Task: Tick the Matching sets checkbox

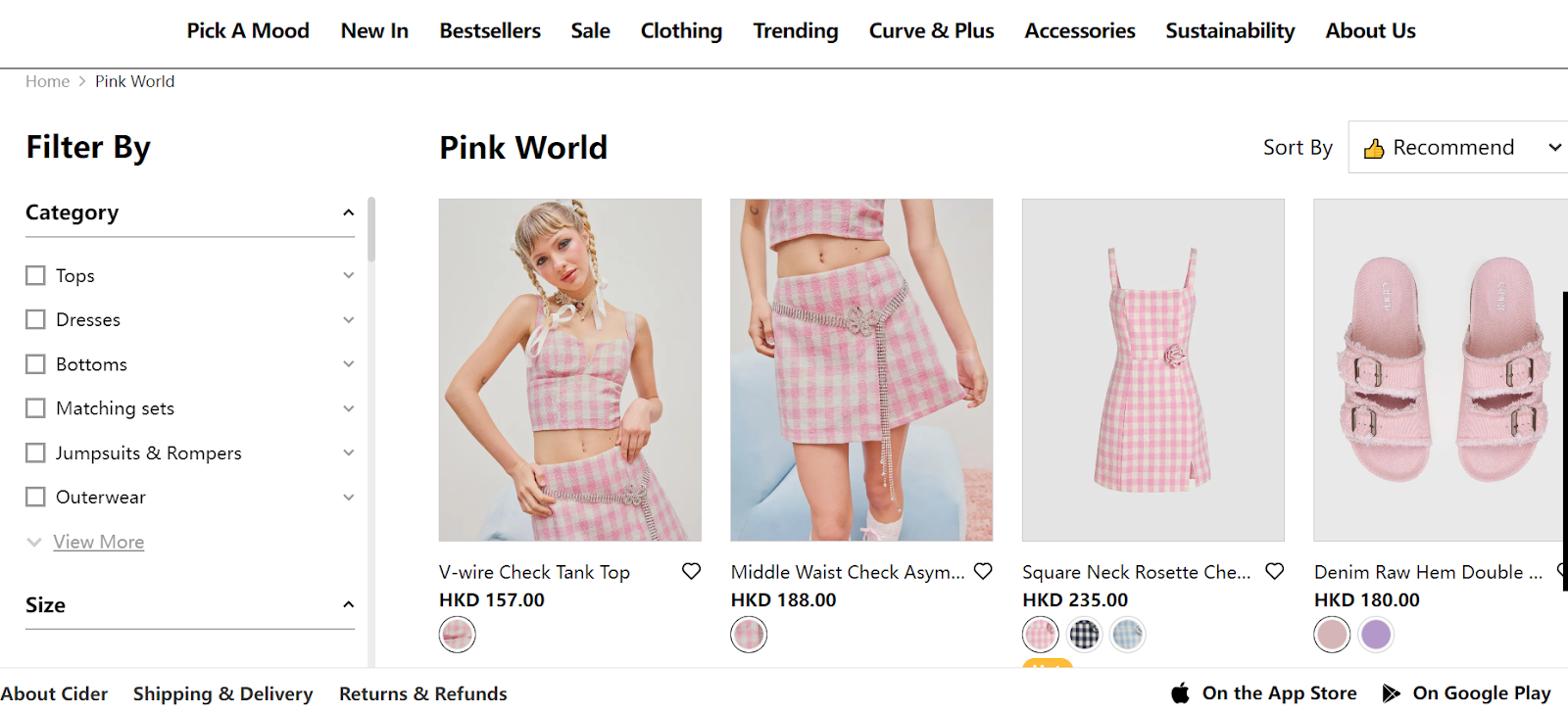Action: pos(36,408)
